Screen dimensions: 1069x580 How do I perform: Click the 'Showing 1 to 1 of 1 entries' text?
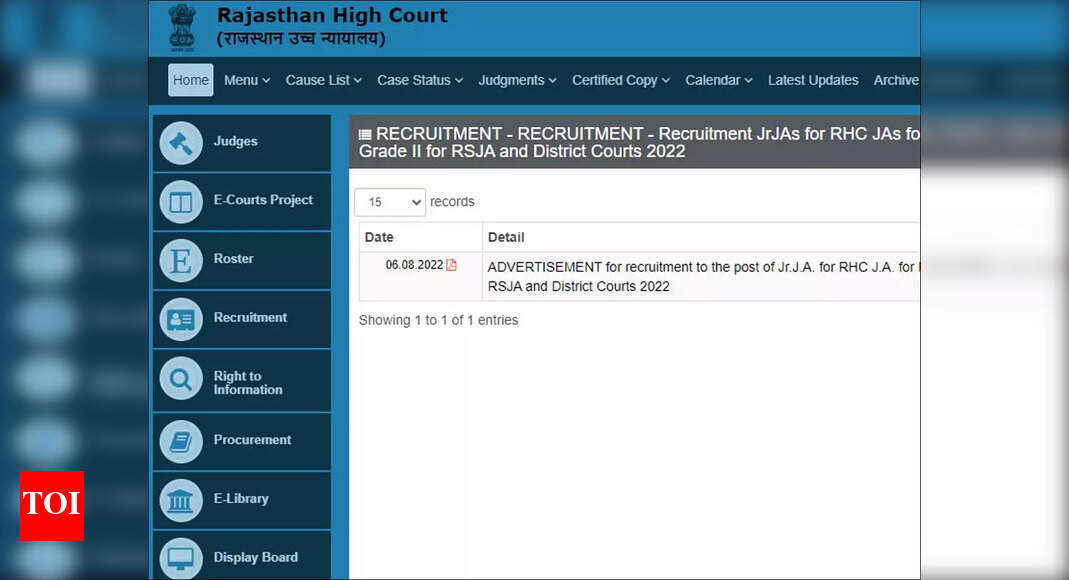(438, 320)
